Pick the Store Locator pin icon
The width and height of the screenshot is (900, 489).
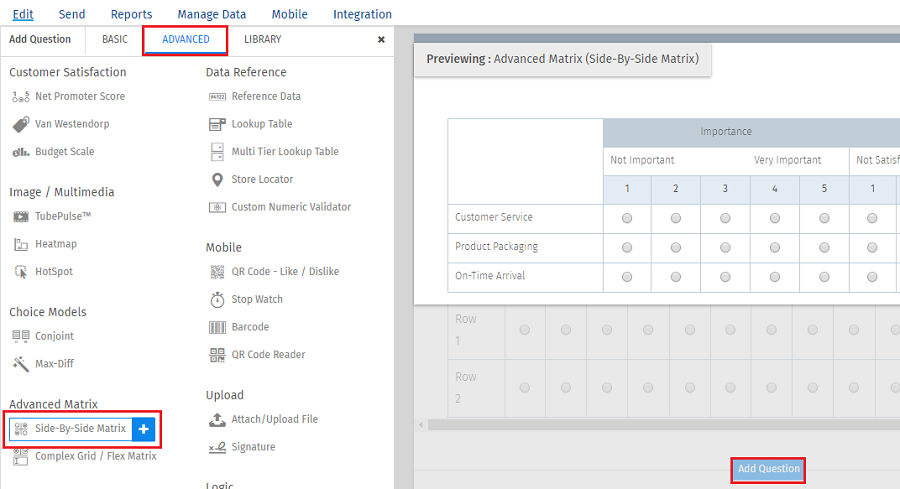point(217,180)
